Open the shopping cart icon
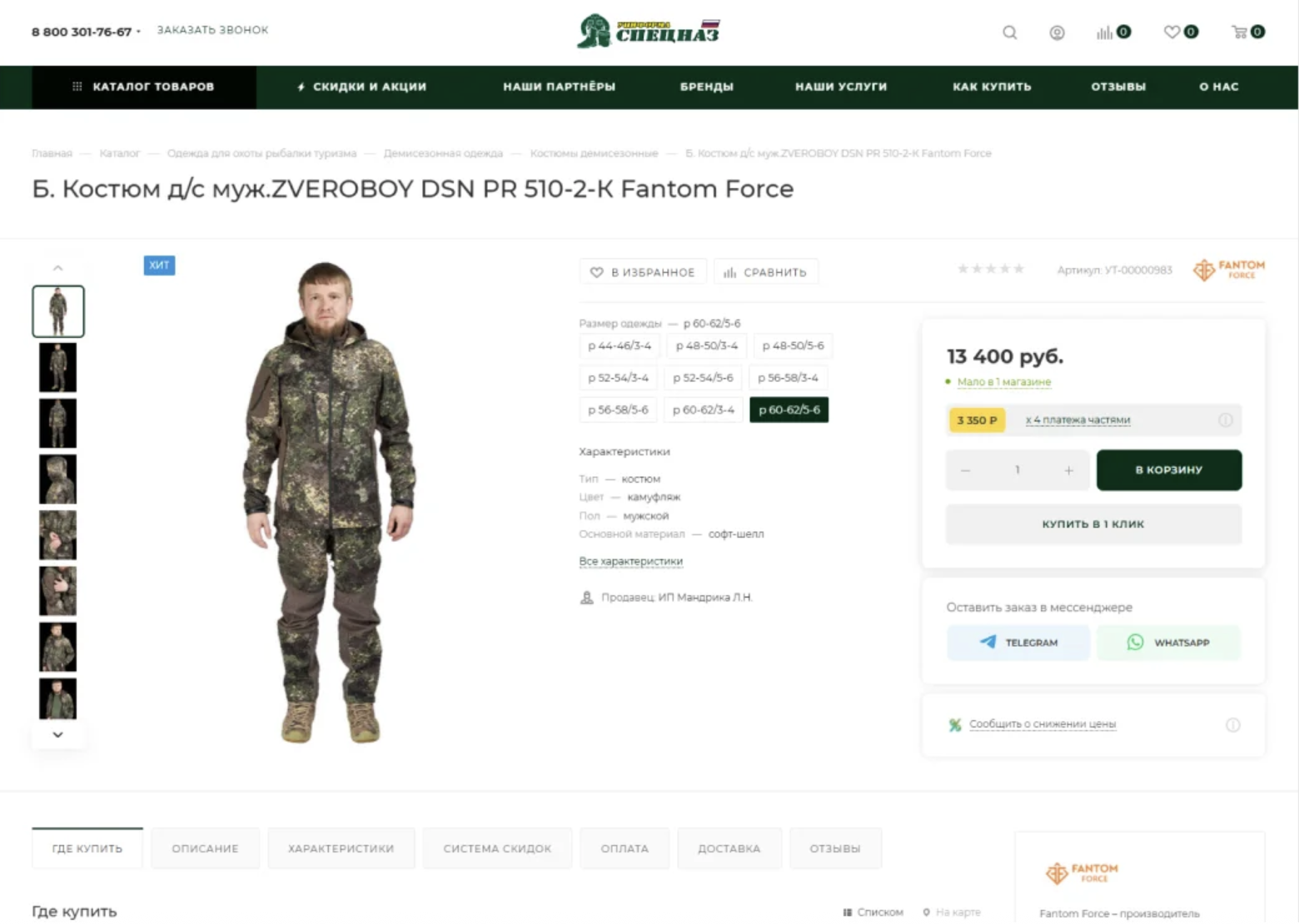 click(x=1242, y=32)
